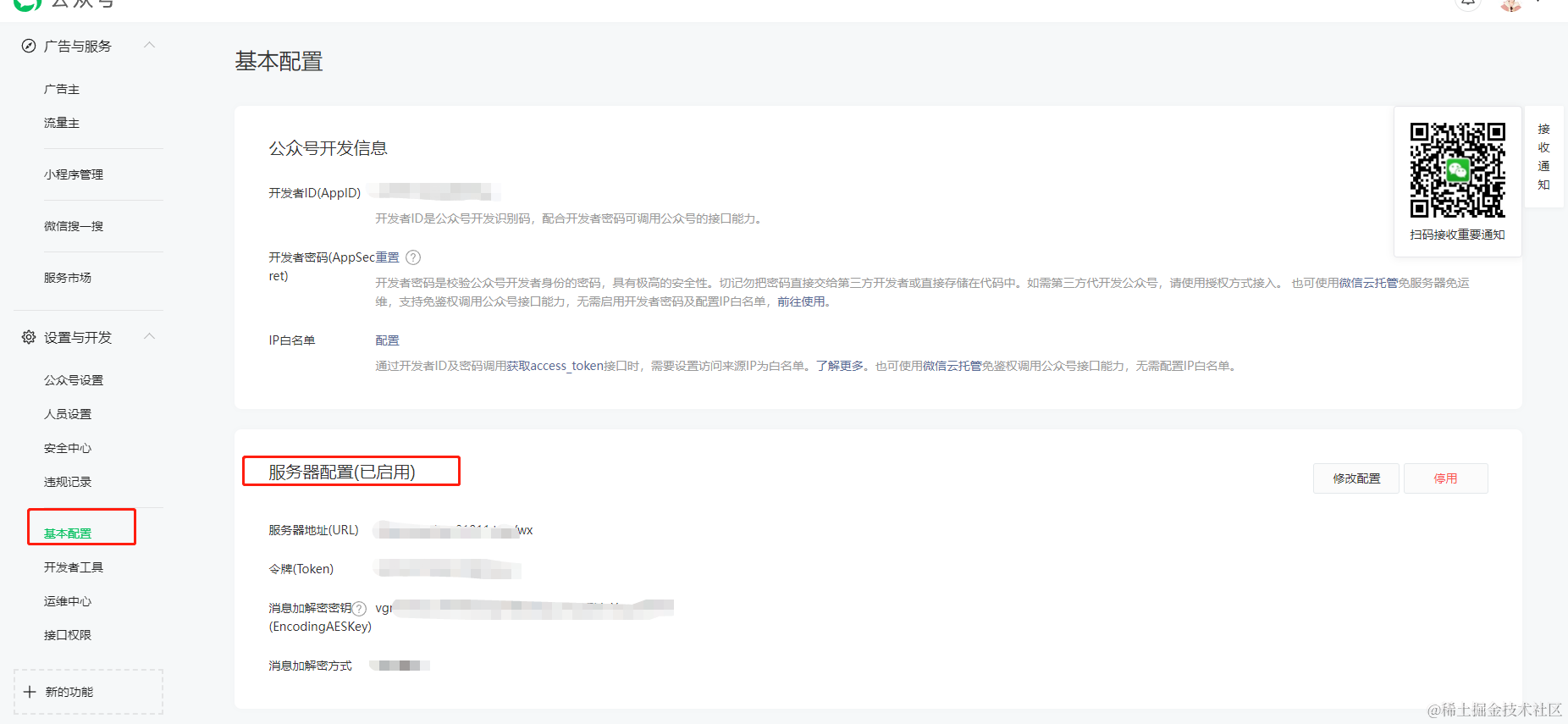Viewport: 1568px width, 724px height.
Task: Click the 配置 link for IP白名单
Action: (388, 340)
